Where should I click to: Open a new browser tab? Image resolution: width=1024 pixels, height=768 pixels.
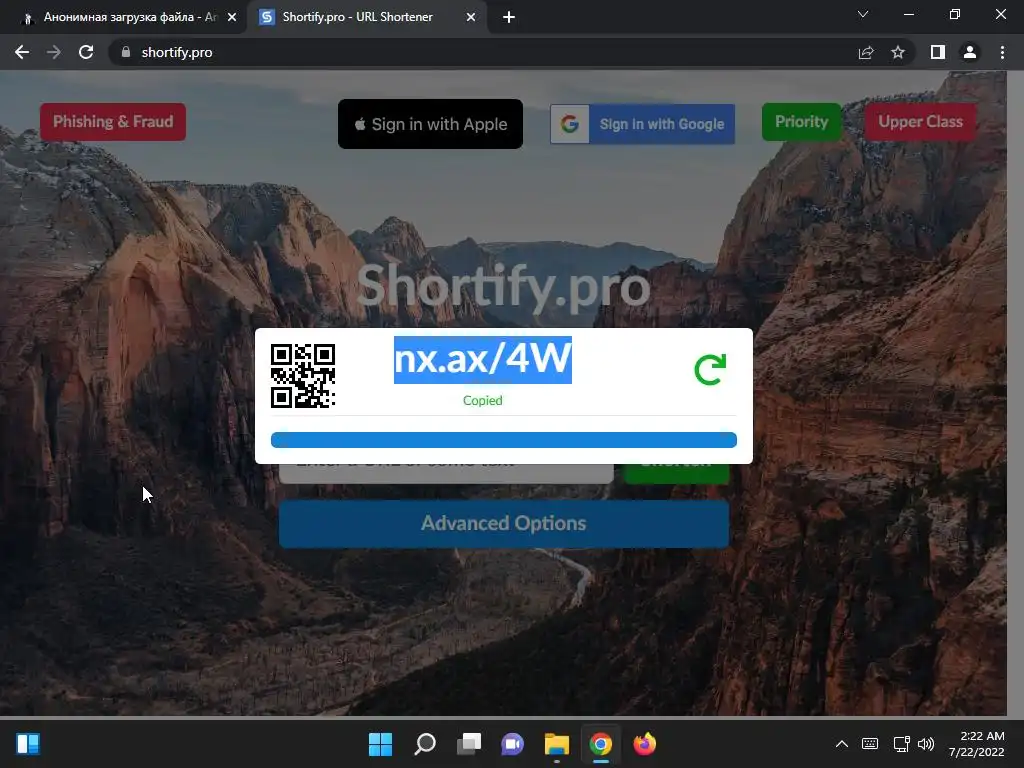click(509, 17)
